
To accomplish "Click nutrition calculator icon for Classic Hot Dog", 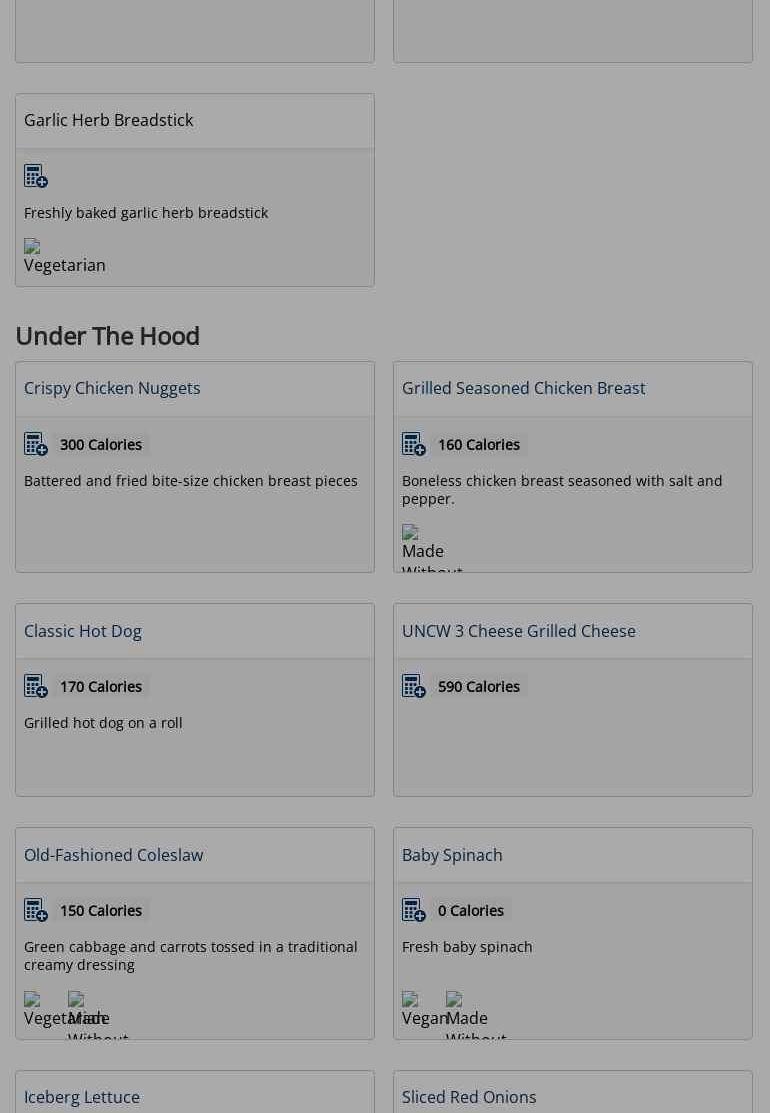I will pyautogui.click(x=36, y=686).
